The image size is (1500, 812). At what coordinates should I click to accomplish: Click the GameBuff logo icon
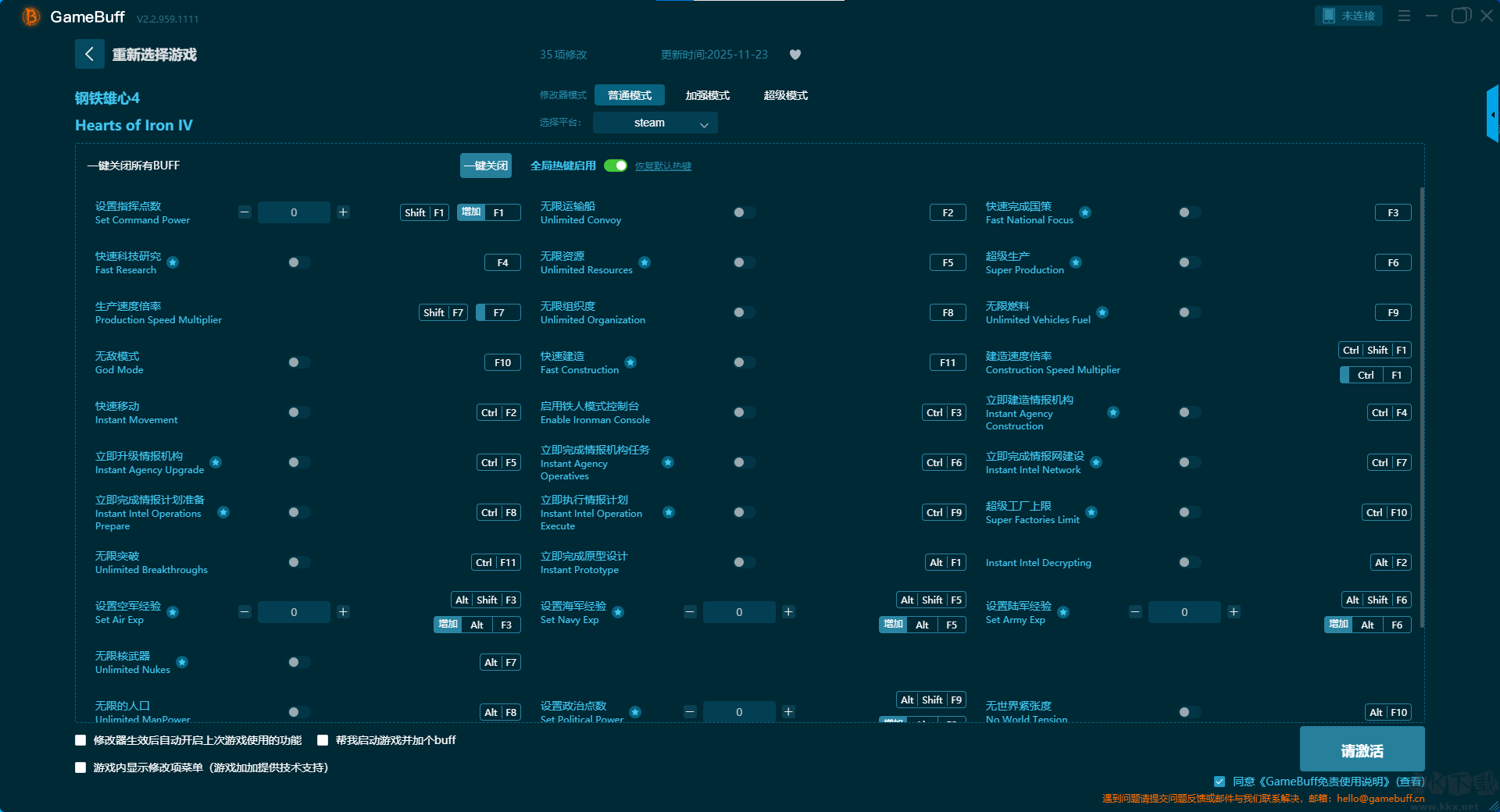(31, 16)
